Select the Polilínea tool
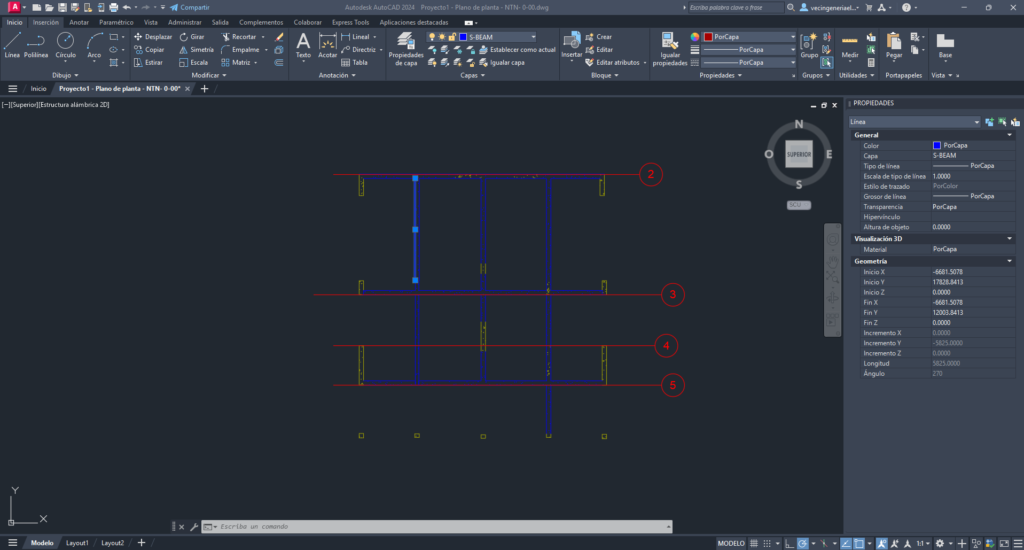The image size is (1024, 550). (36, 44)
